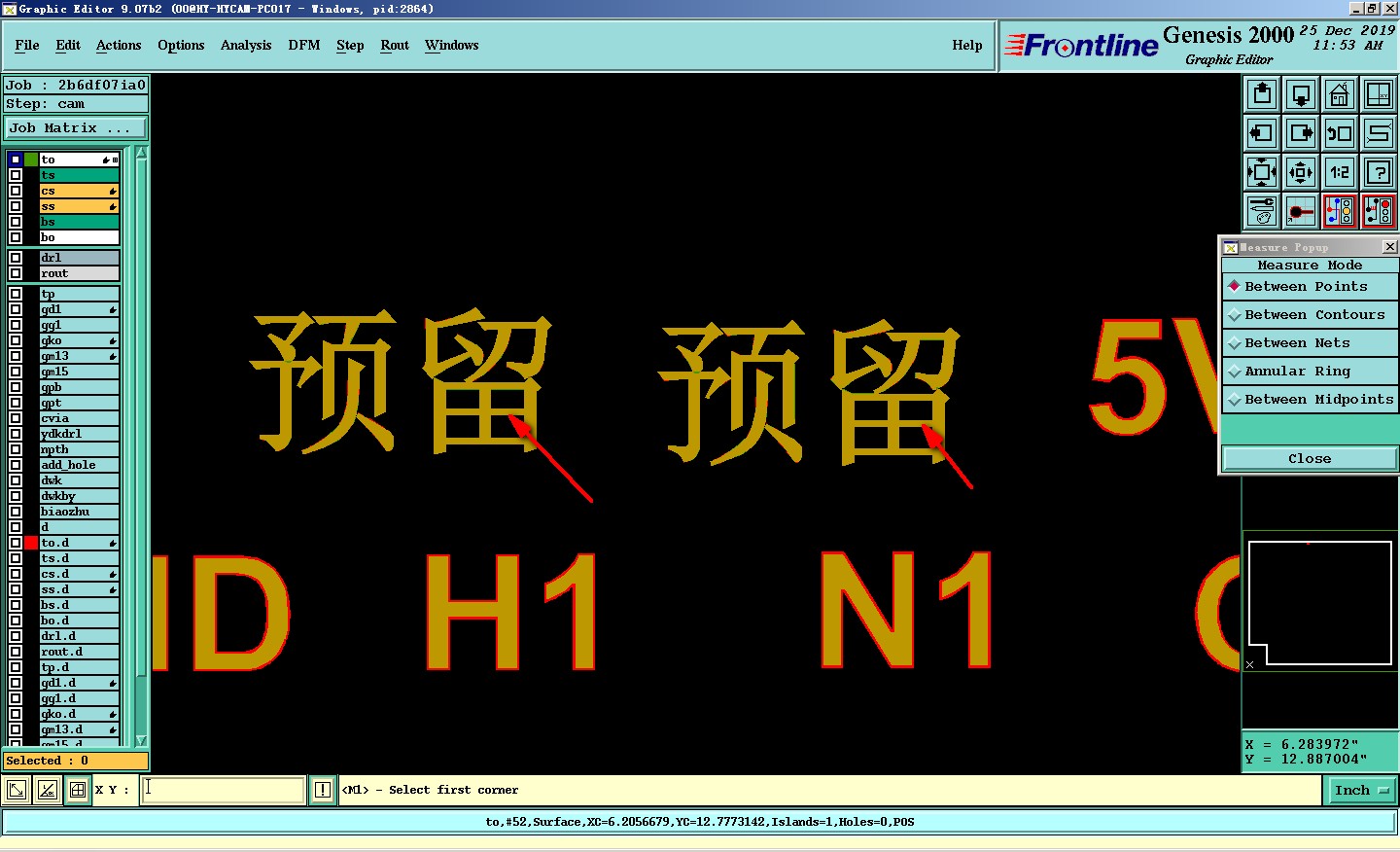
Task: Click the pan left view icon
Action: pyautogui.click(x=1262, y=133)
